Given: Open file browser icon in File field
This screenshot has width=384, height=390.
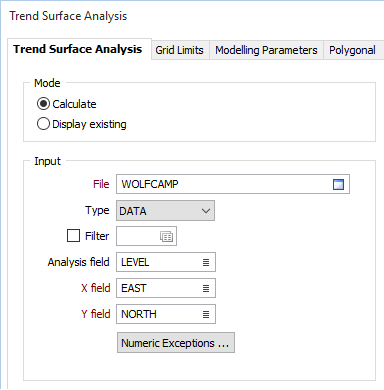Looking at the screenshot, I should [x=338, y=184].
